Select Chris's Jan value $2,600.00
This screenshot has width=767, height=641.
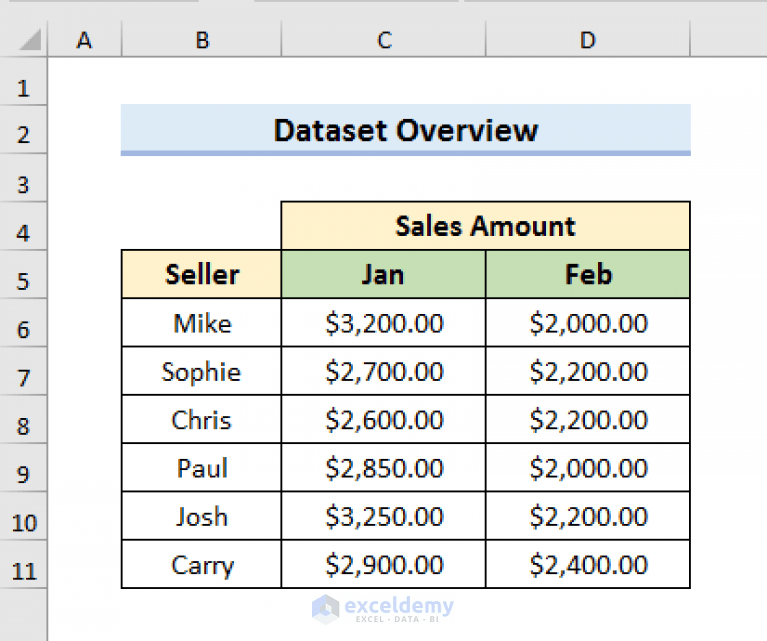tap(384, 419)
